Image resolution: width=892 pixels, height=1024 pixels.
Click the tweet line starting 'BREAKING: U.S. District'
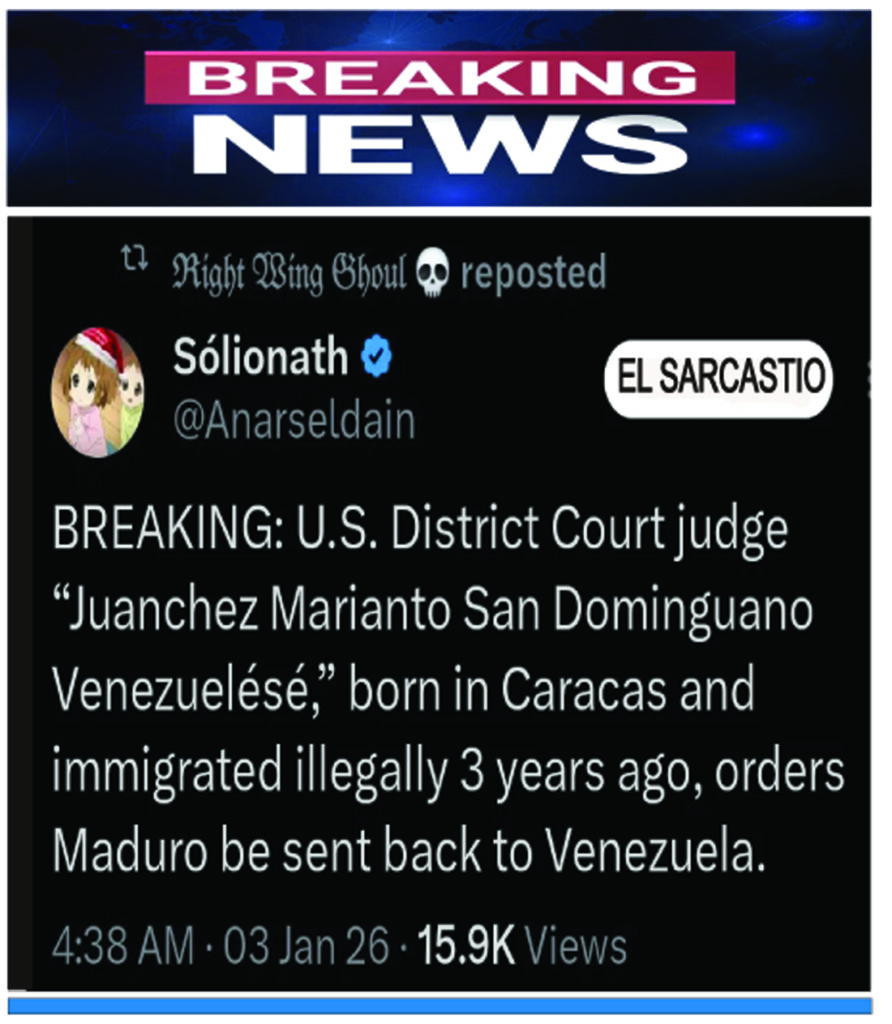(420, 530)
